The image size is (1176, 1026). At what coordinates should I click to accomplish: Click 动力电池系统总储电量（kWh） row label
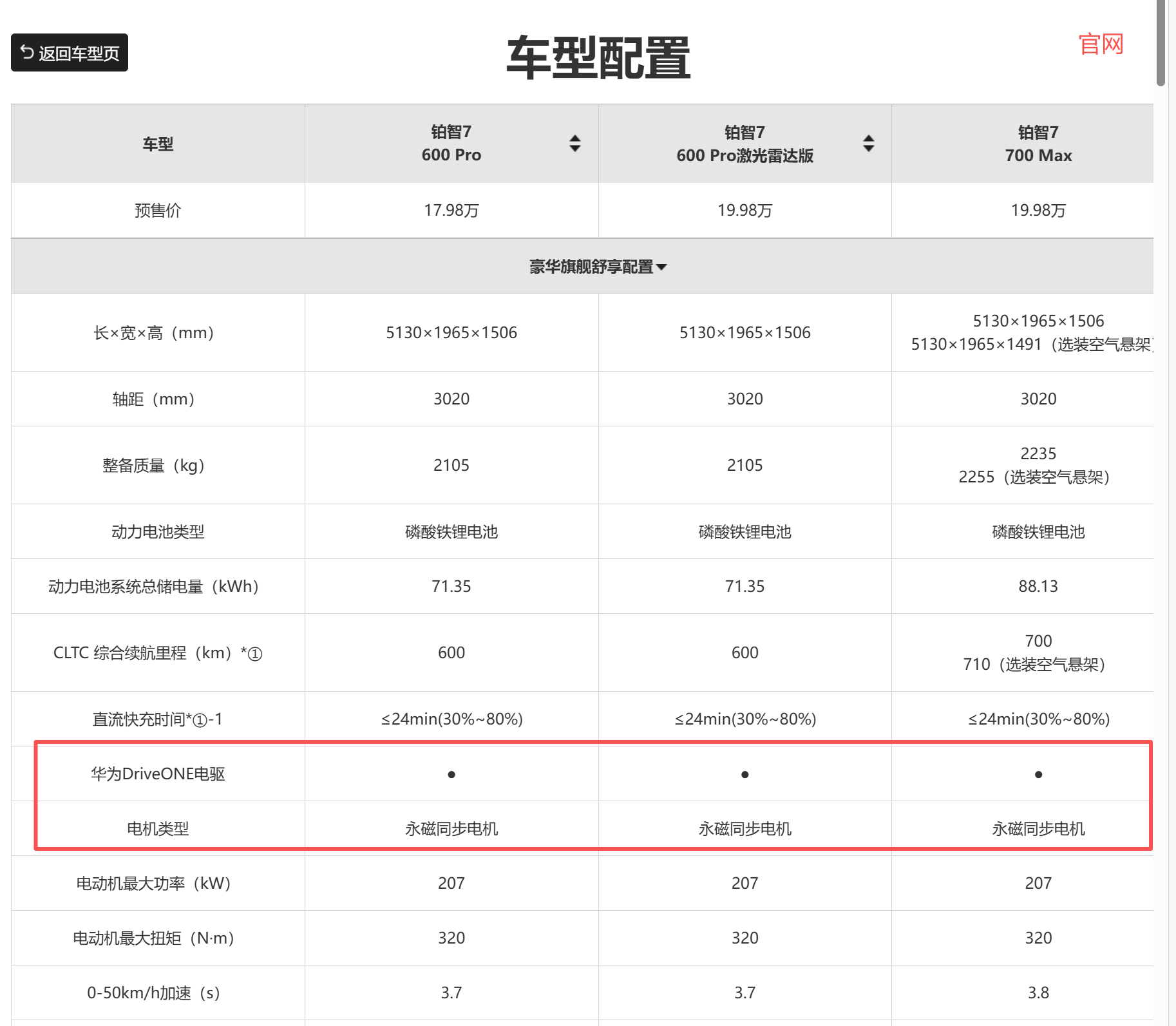pos(154,587)
